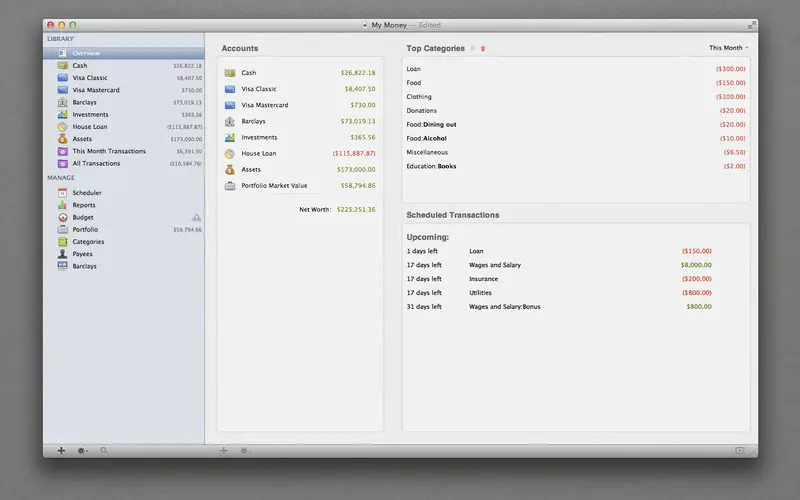
Task: Open the dimmed gear menu in main toolbar
Action: [x=245, y=451]
